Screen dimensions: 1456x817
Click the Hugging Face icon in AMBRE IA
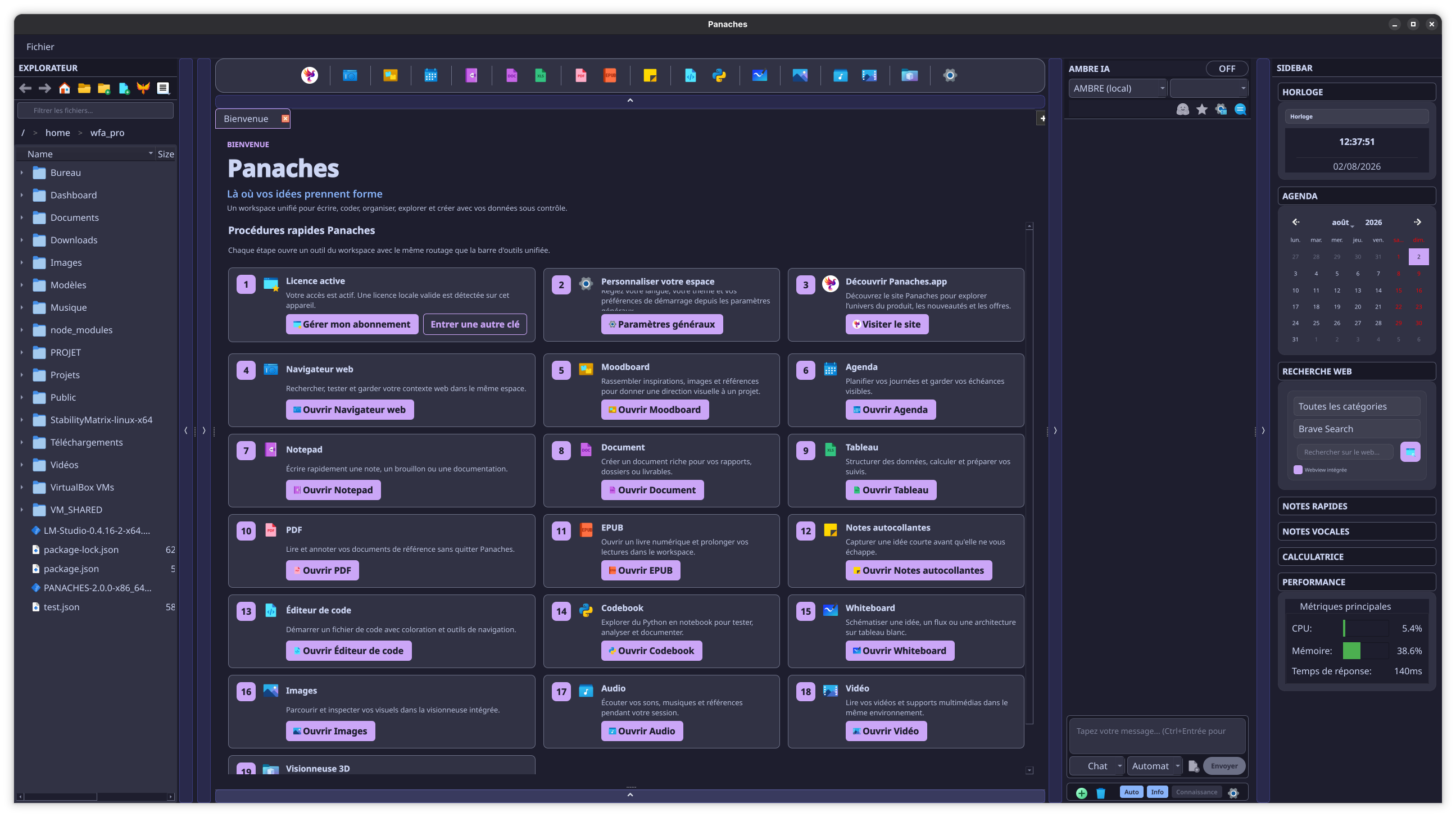coord(1182,109)
